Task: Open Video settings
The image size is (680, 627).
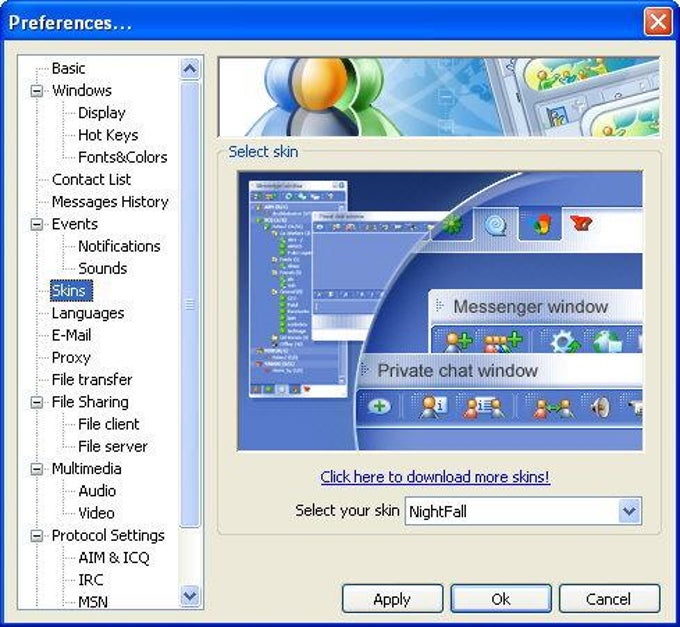Action: pyautogui.click(x=96, y=513)
